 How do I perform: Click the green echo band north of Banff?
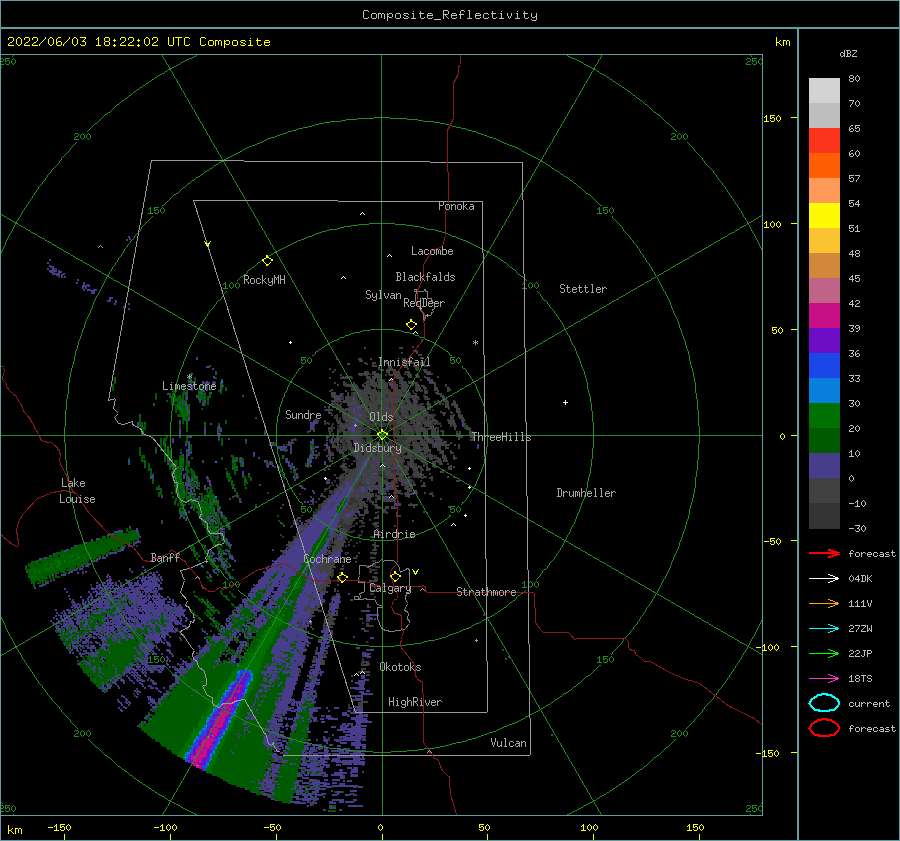point(83,557)
